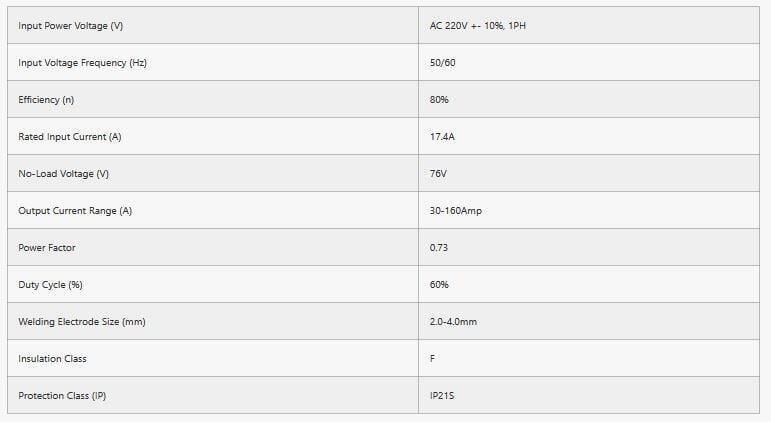Select the 0.73 power factor value
The height and width of the screenshot is (422, 771).
tap(439, 247)
